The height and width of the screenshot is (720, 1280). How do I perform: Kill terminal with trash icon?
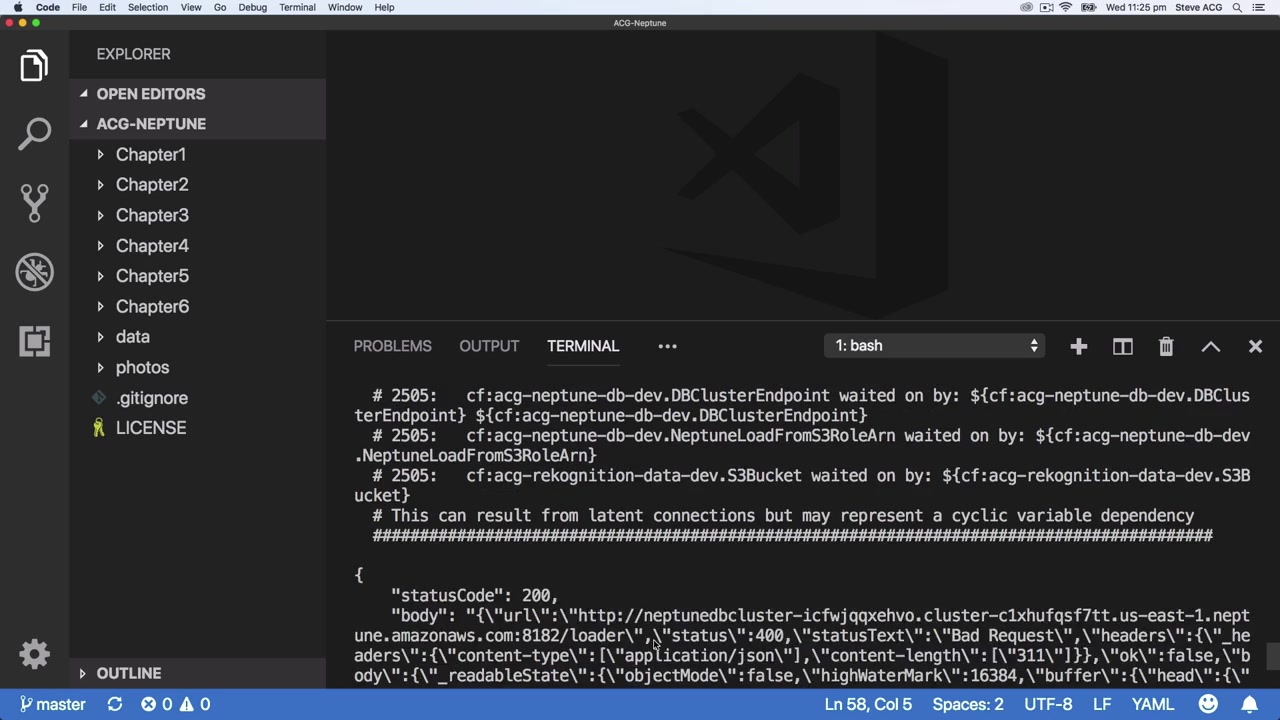pos(1166,346)
